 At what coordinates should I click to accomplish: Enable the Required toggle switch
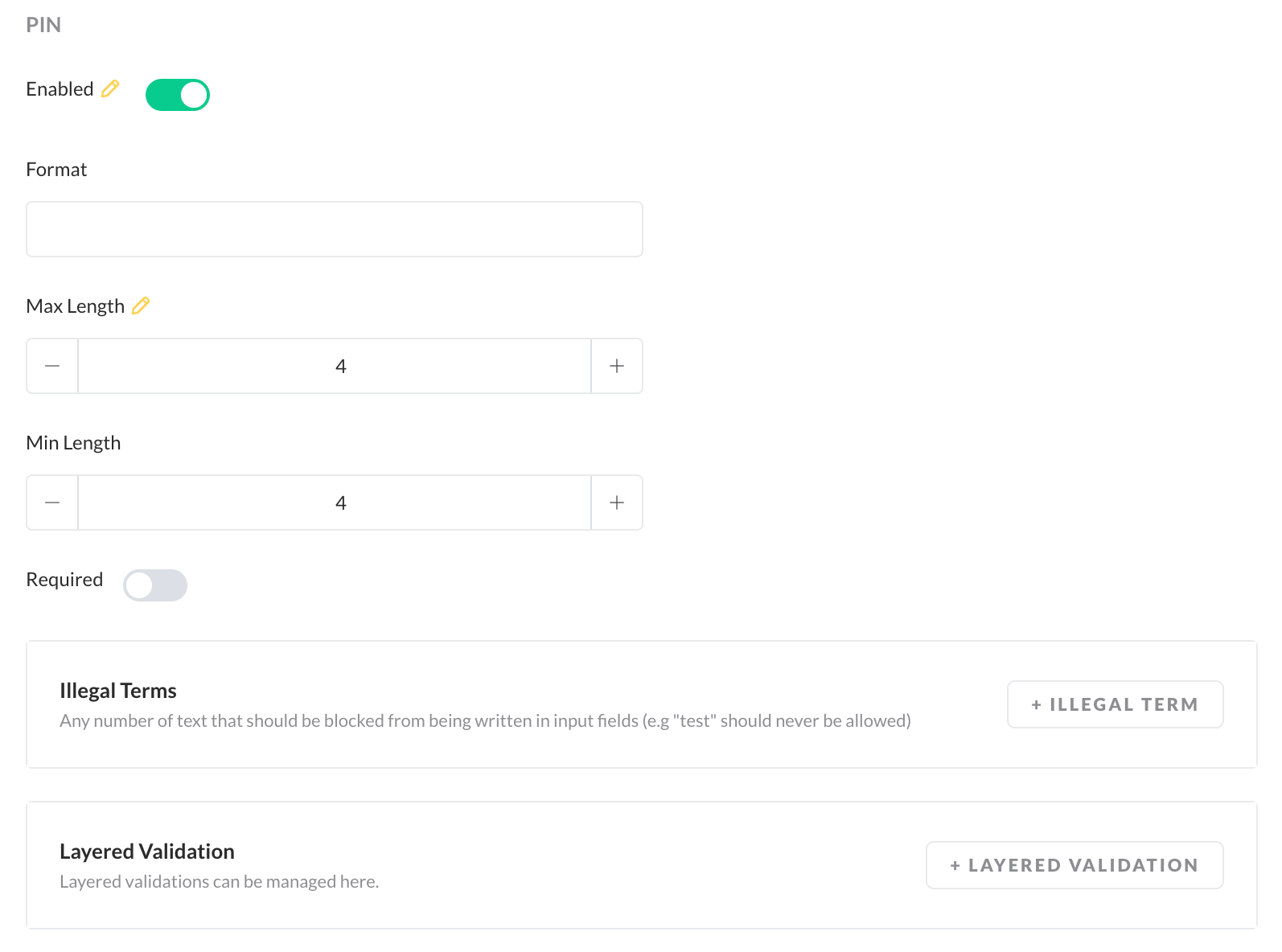pos(154,585)
